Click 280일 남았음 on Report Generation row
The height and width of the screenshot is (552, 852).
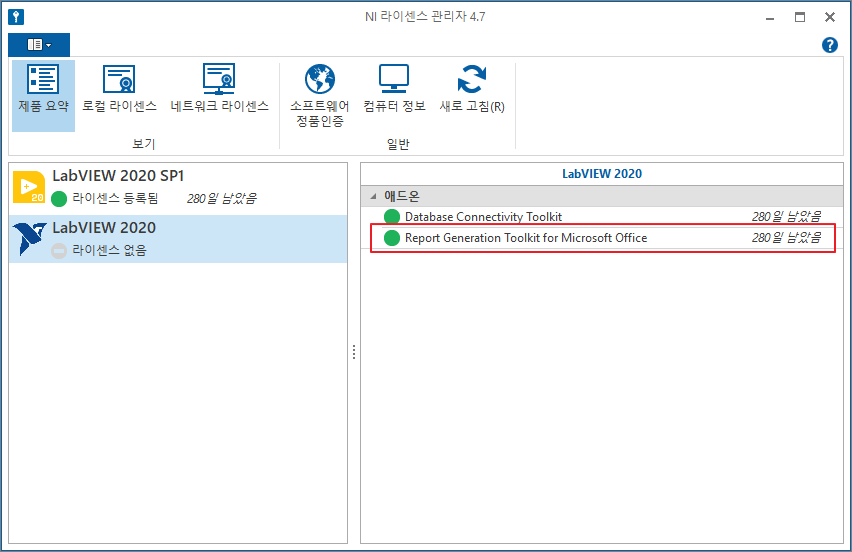coord(786,237)
